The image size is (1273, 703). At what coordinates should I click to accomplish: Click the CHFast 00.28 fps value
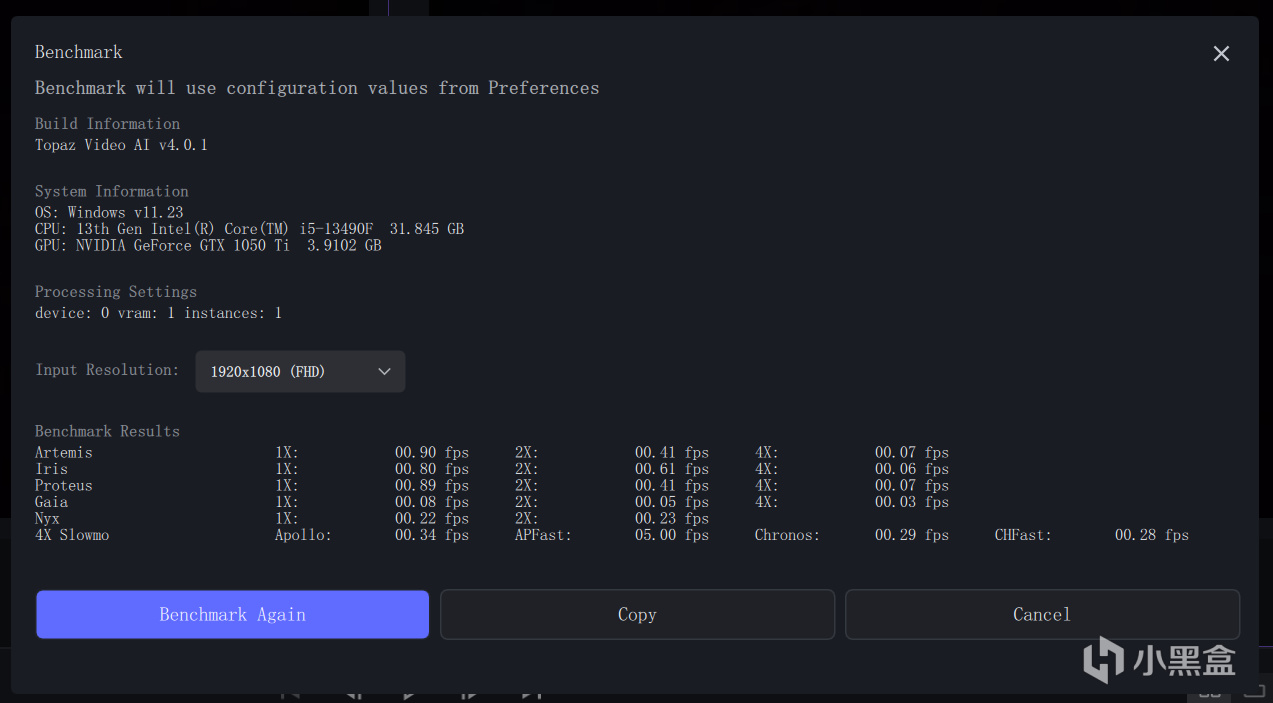tap(1152, 535)
